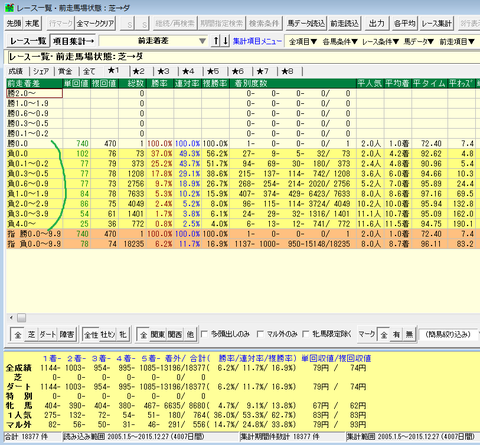Click the レース集計 button
Screen dimensions: 480x445
[x=436, y=23]
